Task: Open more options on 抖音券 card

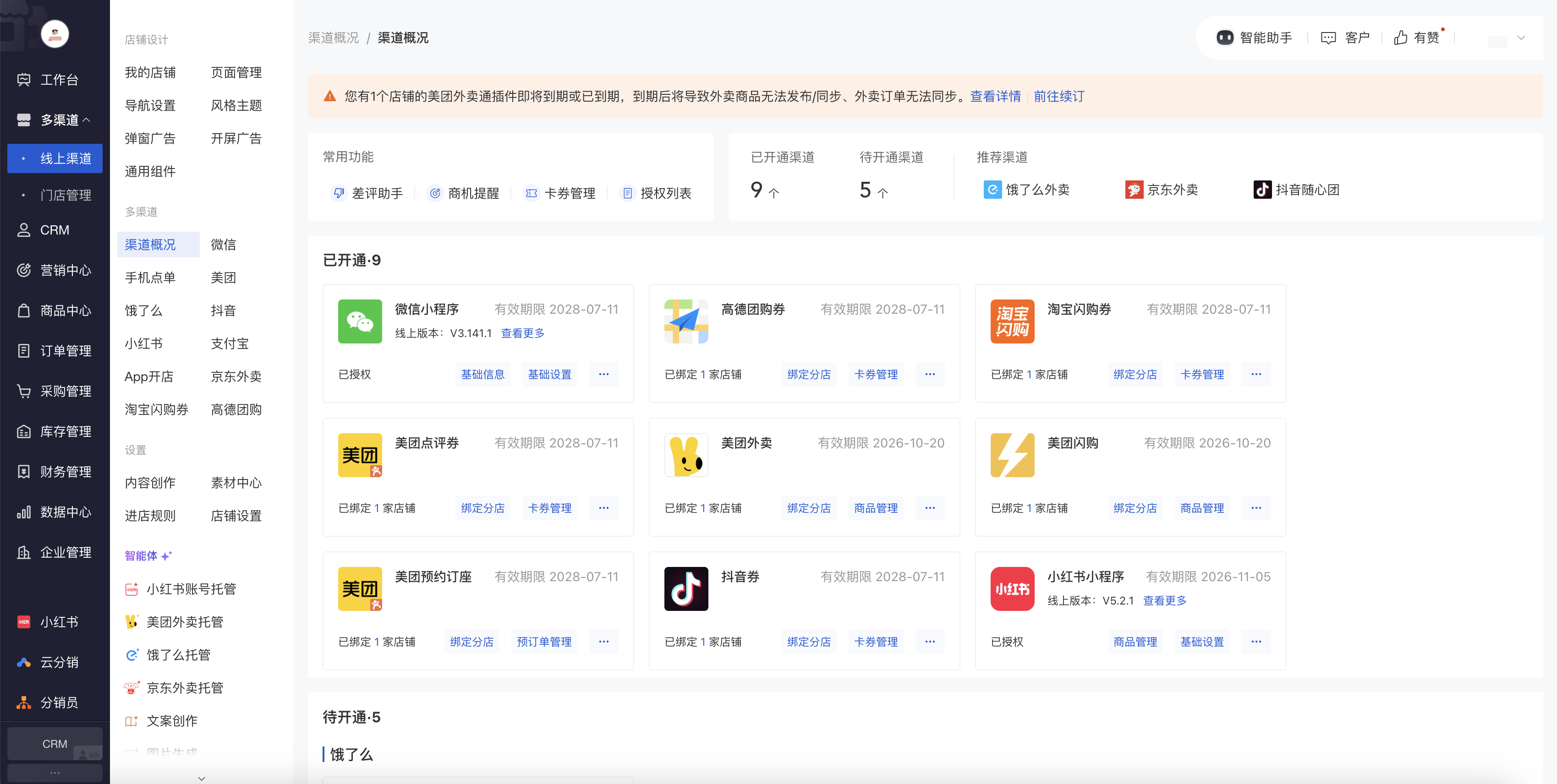Action: pos(930,642)
